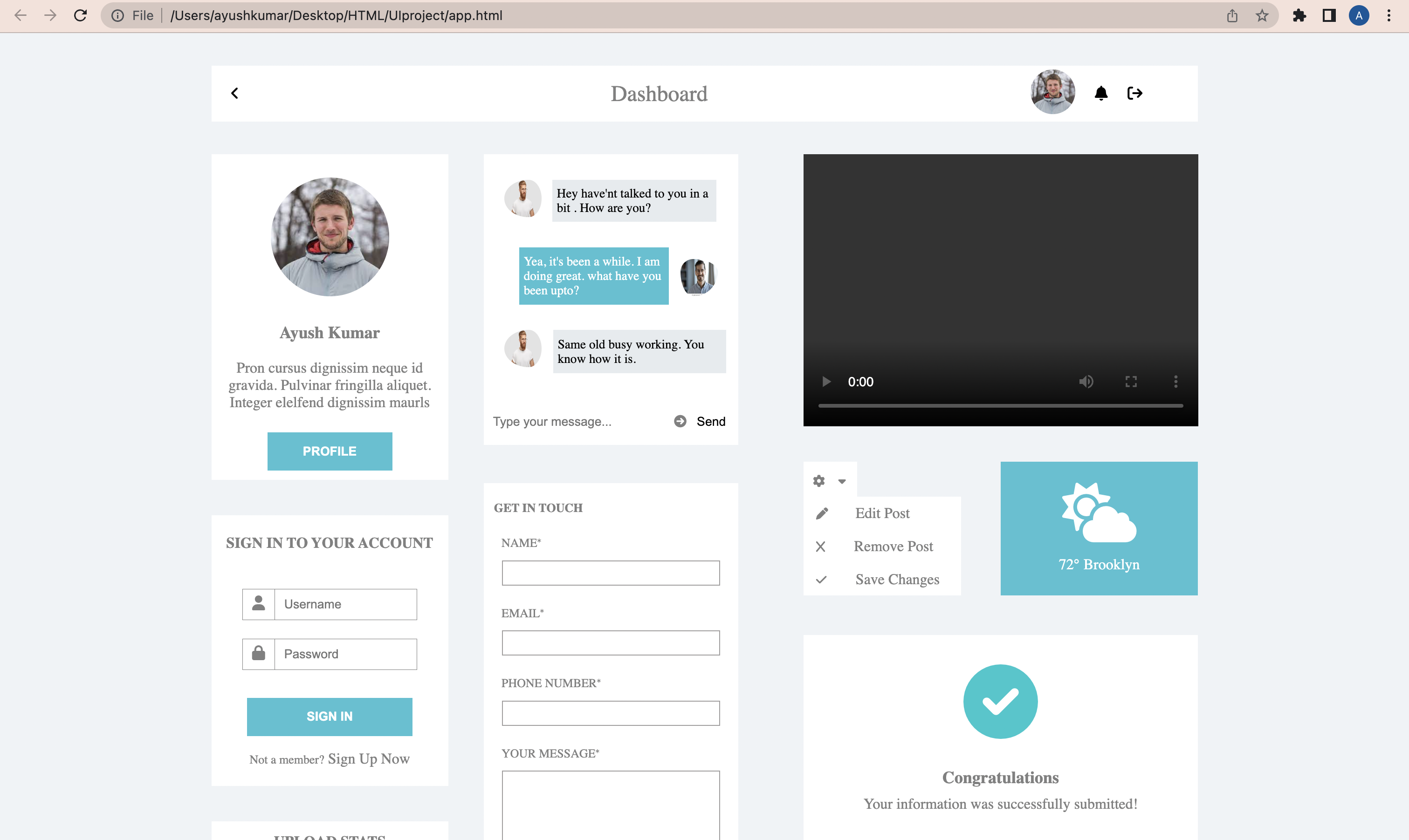Open Chrome three-dot menu

1388,15
